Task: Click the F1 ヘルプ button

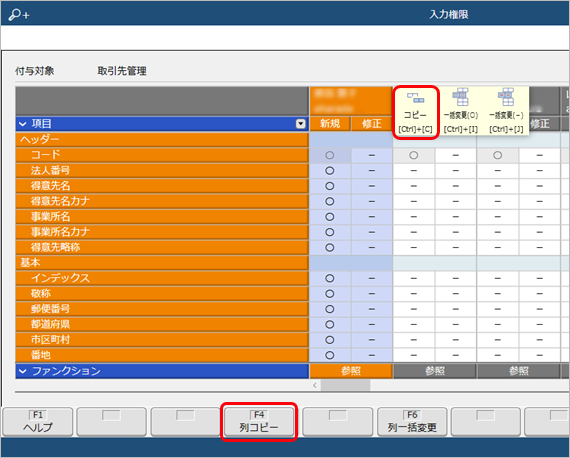Action: (x=38, y=422)
